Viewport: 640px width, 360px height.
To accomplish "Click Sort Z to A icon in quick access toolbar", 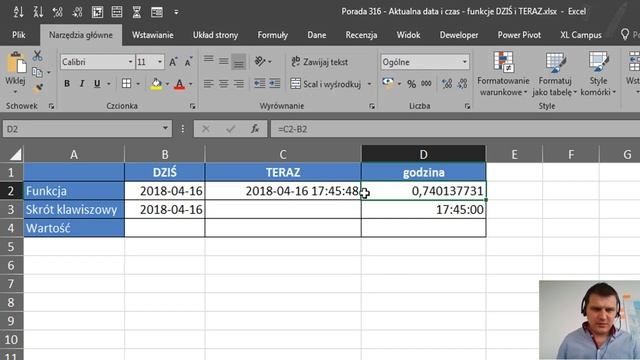I will (x=38, y=12).
